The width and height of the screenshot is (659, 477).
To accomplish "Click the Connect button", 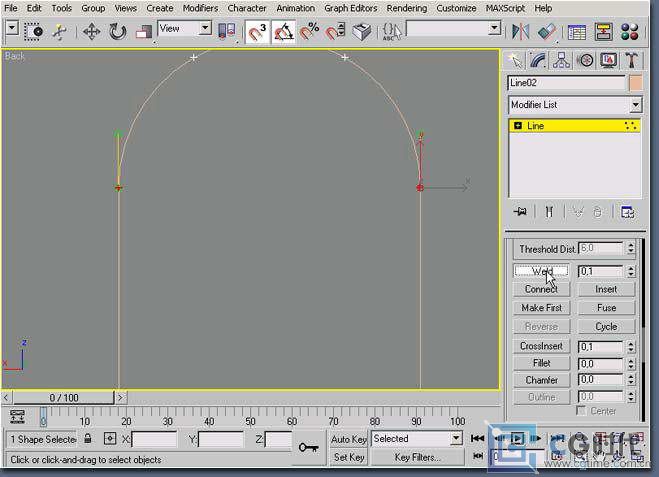I will tap(541, 289).
